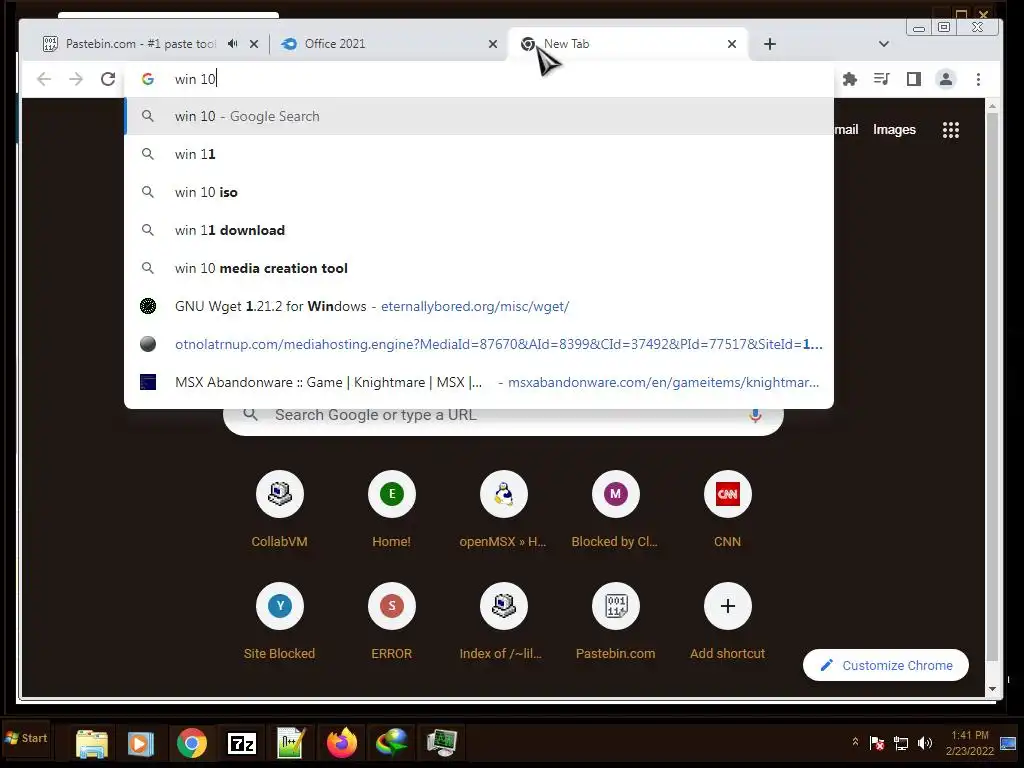Screen dimensions: 1024x768
Task: Open File Explorer from the taskbar
Action: [x=91, y=743]
